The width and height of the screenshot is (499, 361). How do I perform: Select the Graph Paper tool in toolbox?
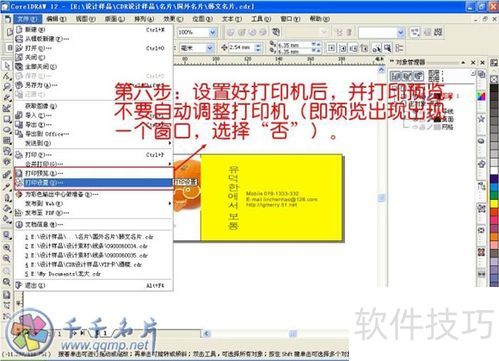click(7, 140)
